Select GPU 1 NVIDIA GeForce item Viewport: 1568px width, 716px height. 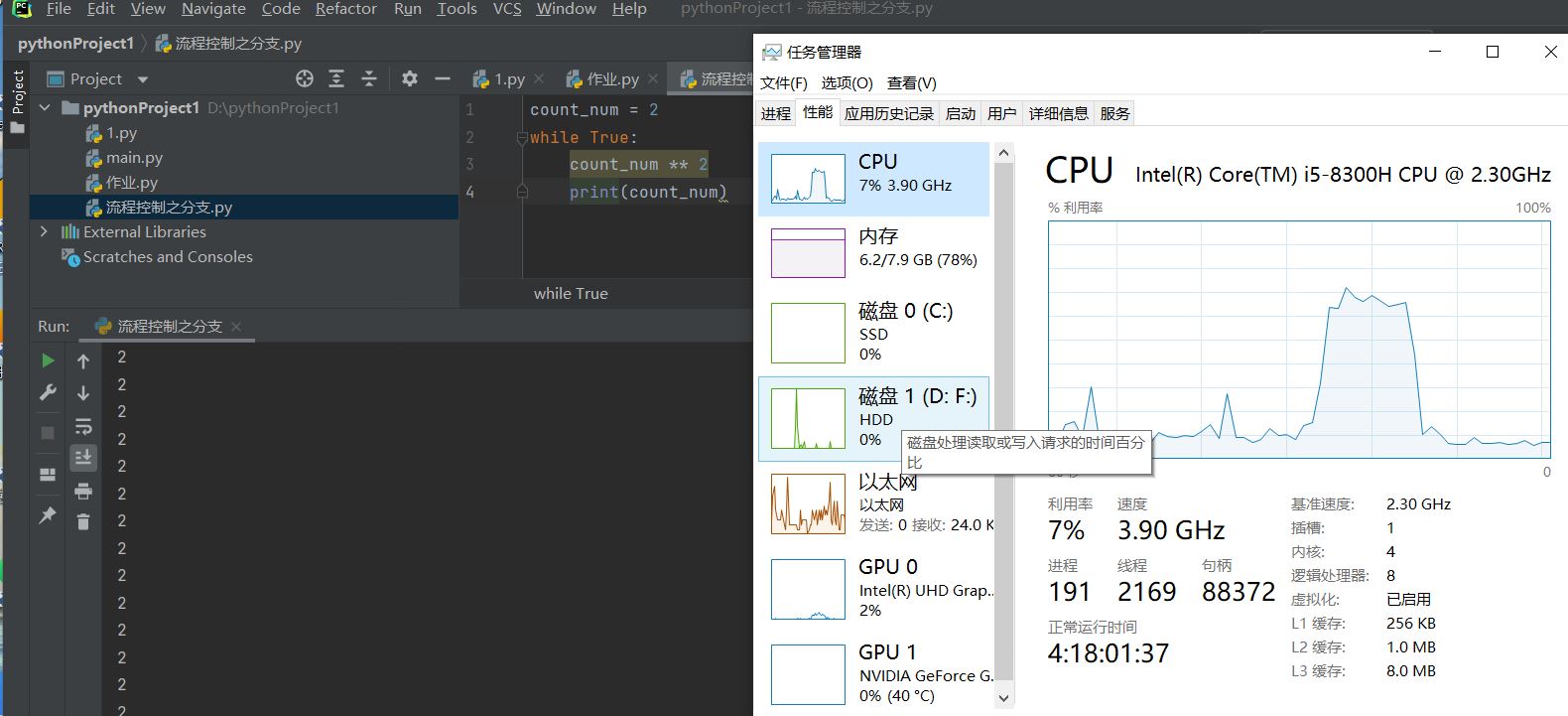[874, 673]
